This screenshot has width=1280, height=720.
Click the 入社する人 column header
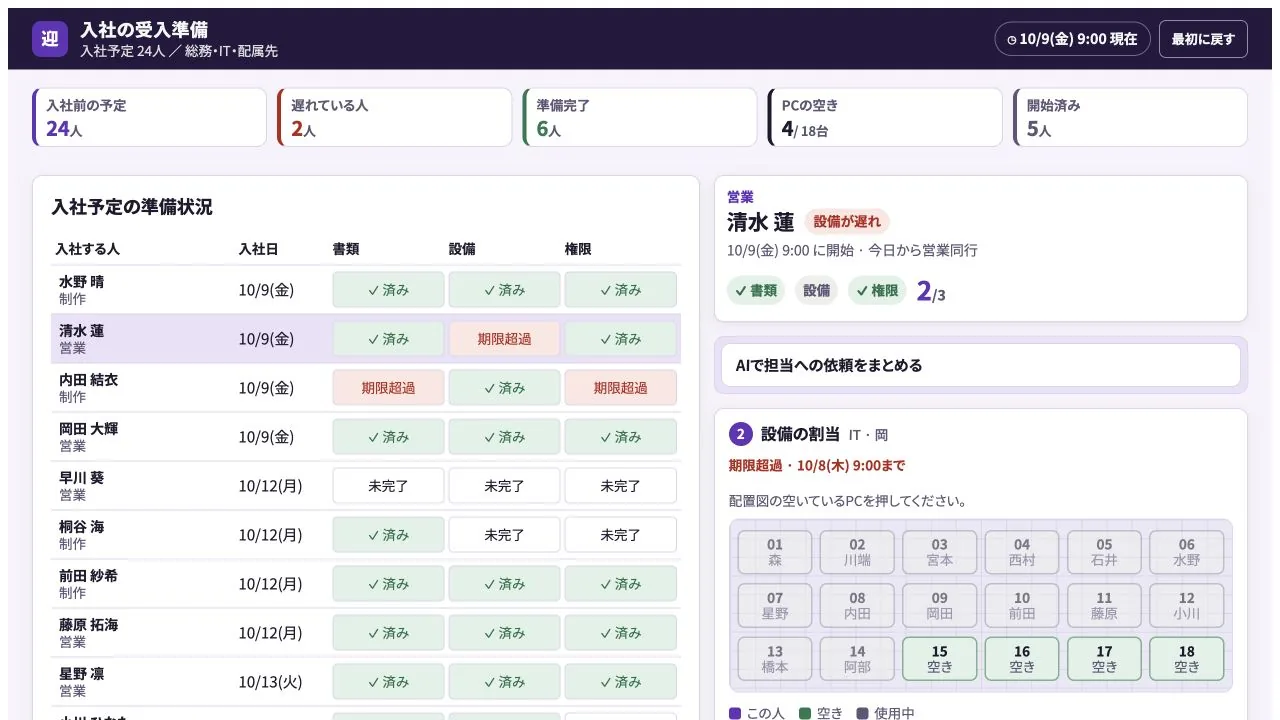88,249
